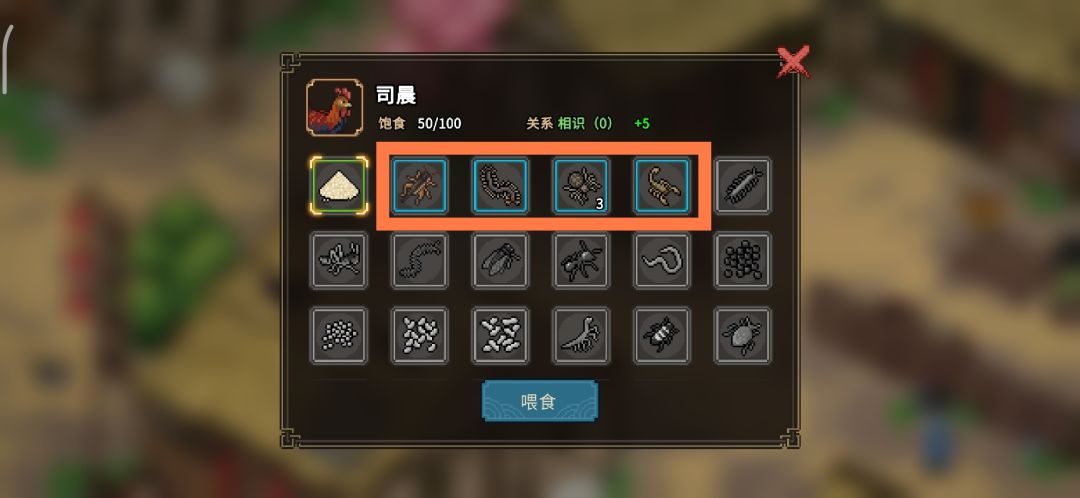Click the greyed beetle slot in the third row
This screenshot has width=1080, height=498.
(662, 335)
